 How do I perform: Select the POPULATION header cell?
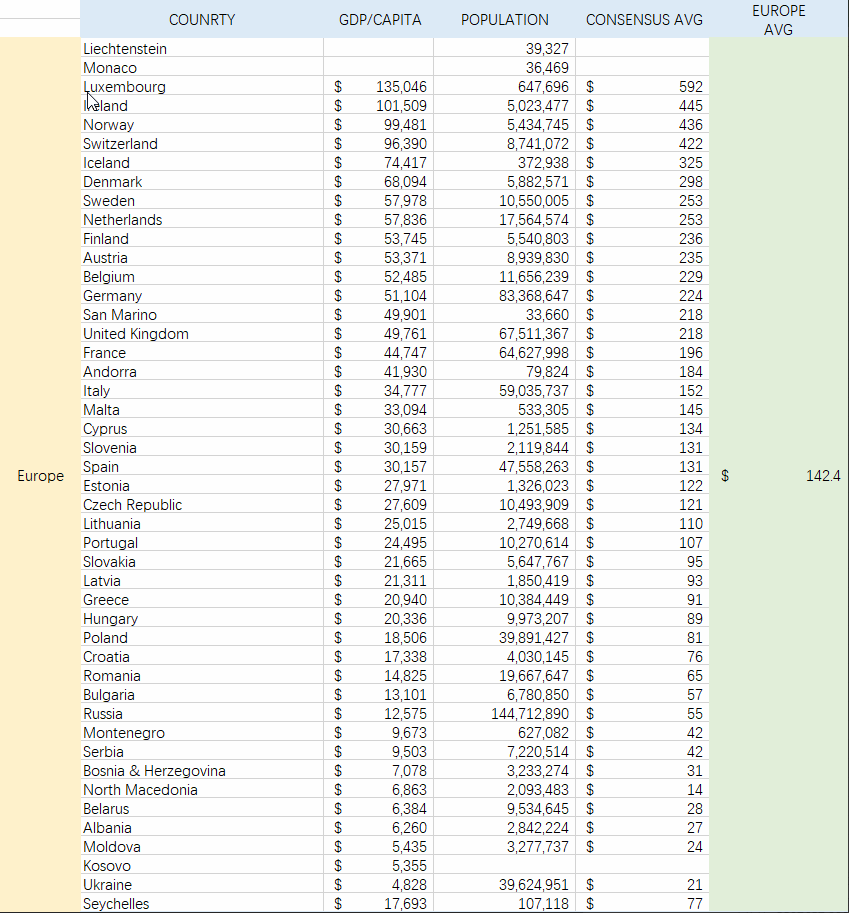(x=504, y=19)
